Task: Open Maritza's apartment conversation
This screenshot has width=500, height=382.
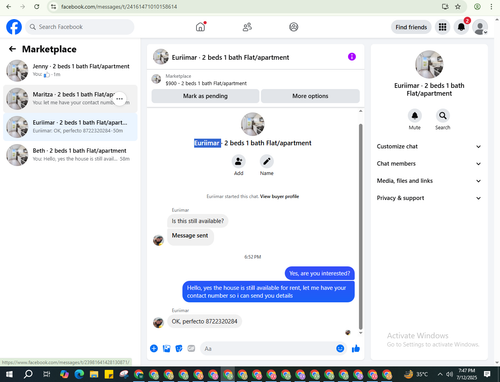Action: [x=70, y=99]
